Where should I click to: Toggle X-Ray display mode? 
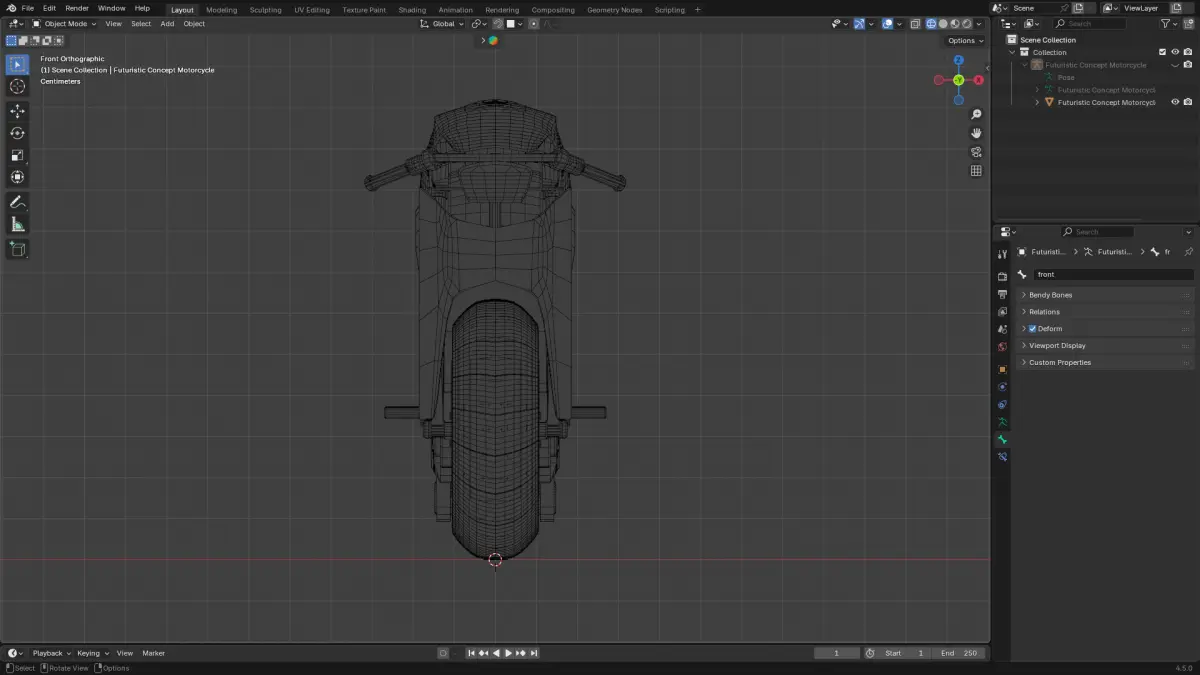[915, 24]
